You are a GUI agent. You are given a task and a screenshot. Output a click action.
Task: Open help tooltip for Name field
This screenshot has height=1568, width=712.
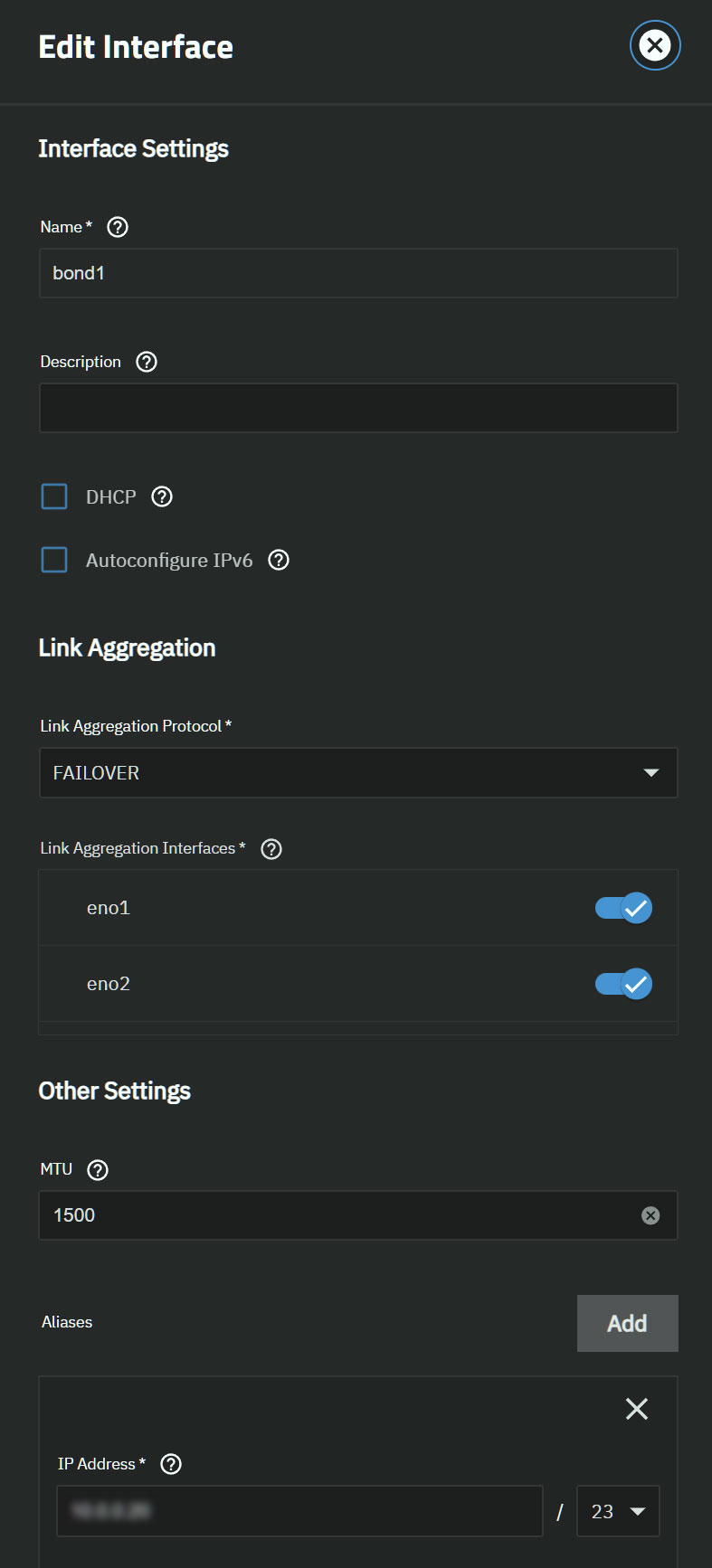click(x=118, y=227)
